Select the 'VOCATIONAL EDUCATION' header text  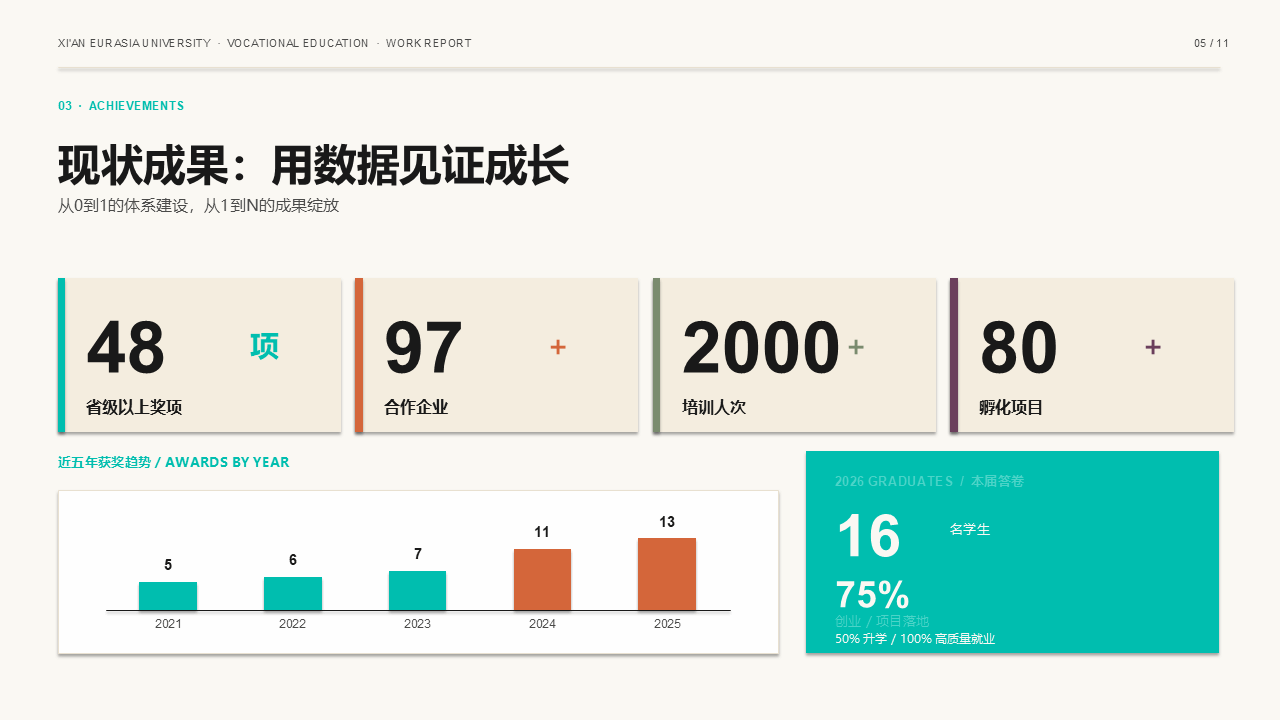pos(298,43)
